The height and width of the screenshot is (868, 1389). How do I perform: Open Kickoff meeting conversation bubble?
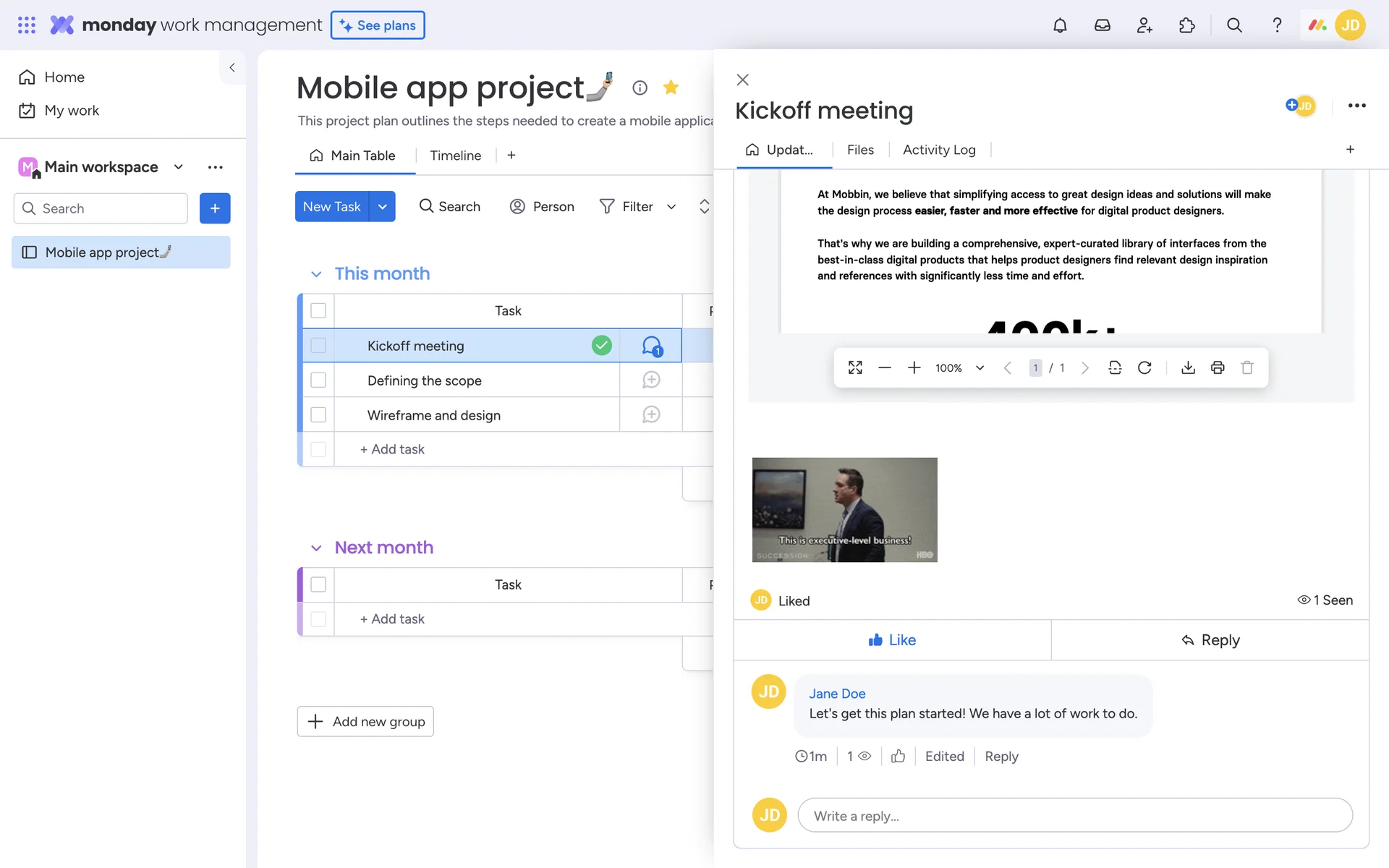(x=651, y=346)
